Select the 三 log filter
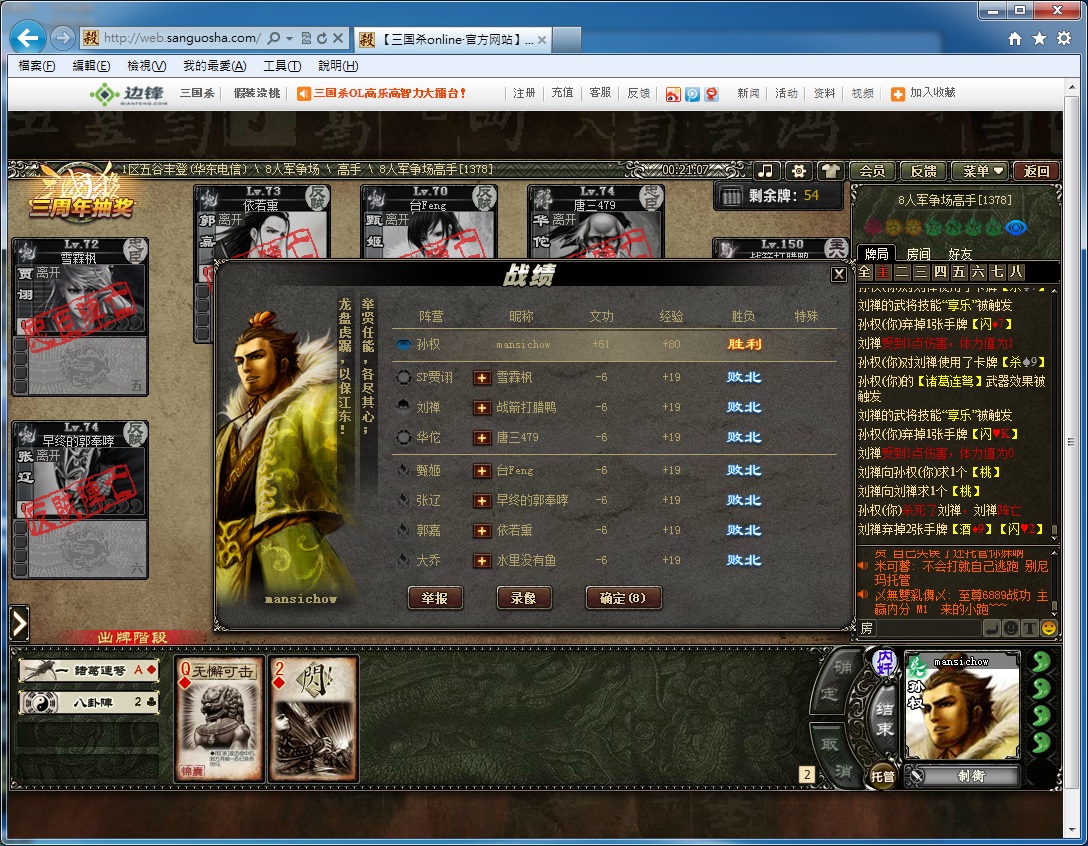1088x846 pixels. 921,272
